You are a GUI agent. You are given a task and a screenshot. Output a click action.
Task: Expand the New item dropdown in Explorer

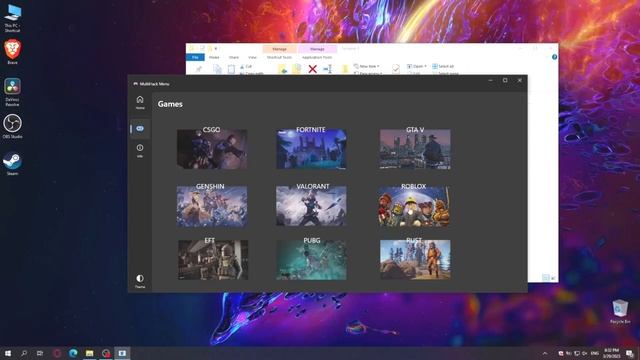tap(367, 66)
